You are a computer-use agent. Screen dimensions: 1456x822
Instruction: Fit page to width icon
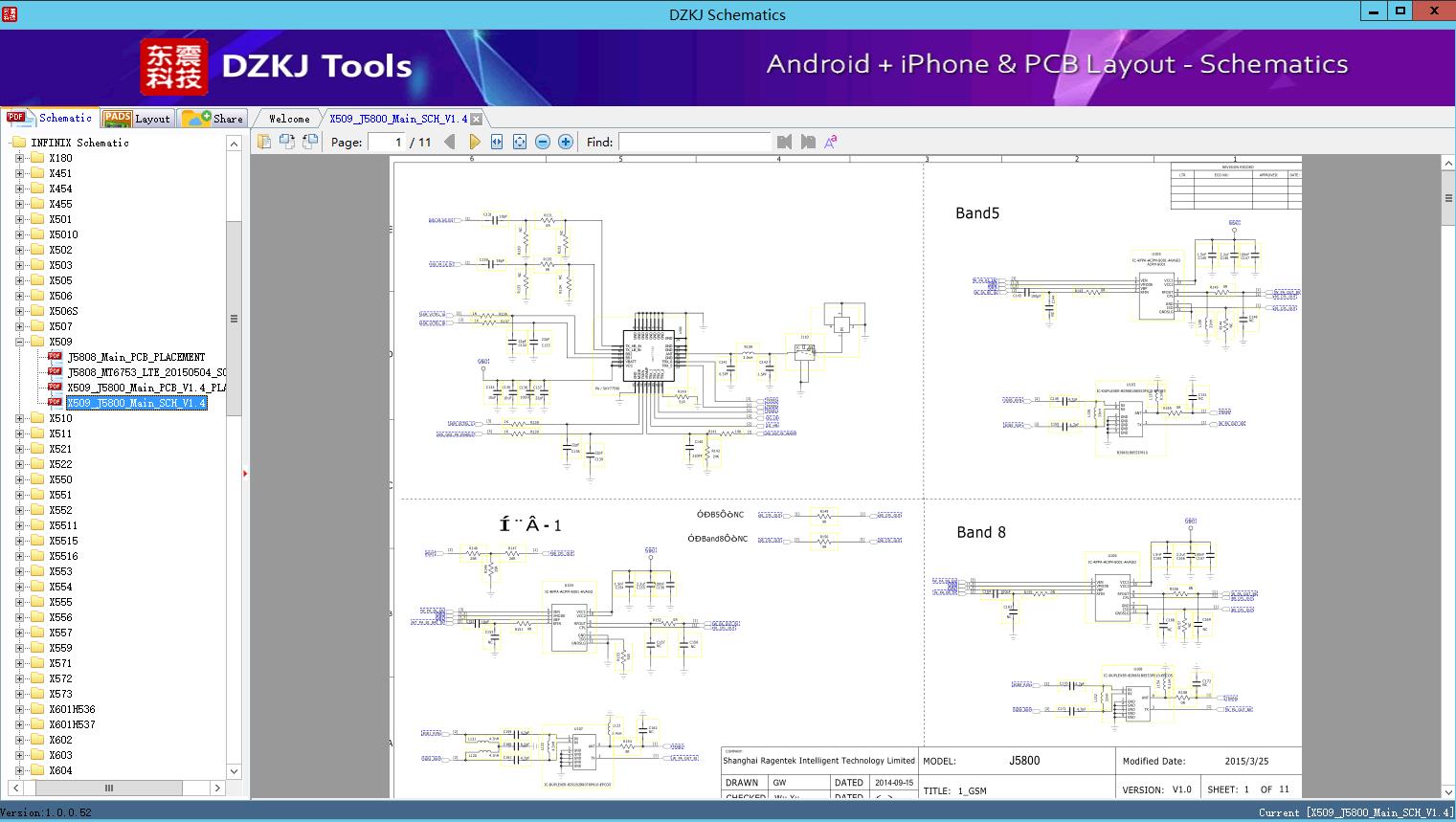[497, 142]
